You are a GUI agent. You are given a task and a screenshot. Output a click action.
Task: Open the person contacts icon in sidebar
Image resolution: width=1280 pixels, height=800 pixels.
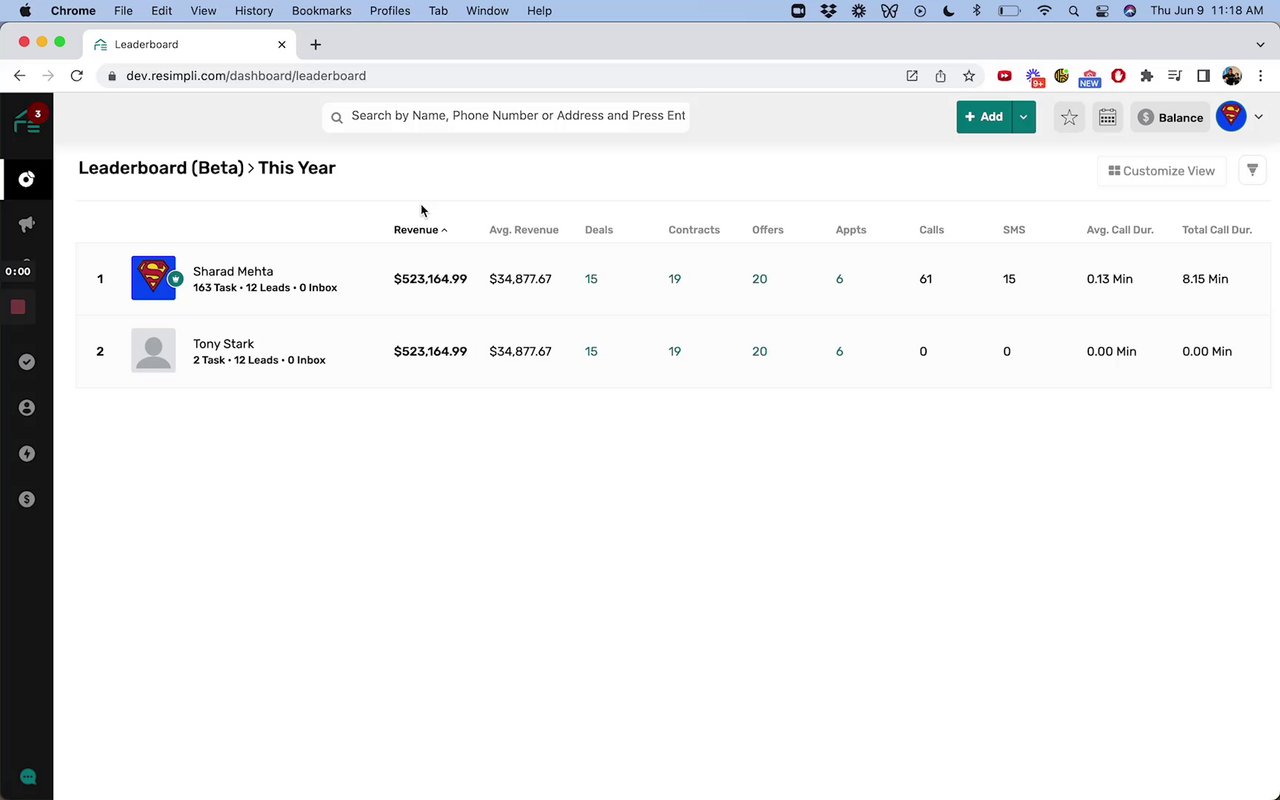click(27, 407)
